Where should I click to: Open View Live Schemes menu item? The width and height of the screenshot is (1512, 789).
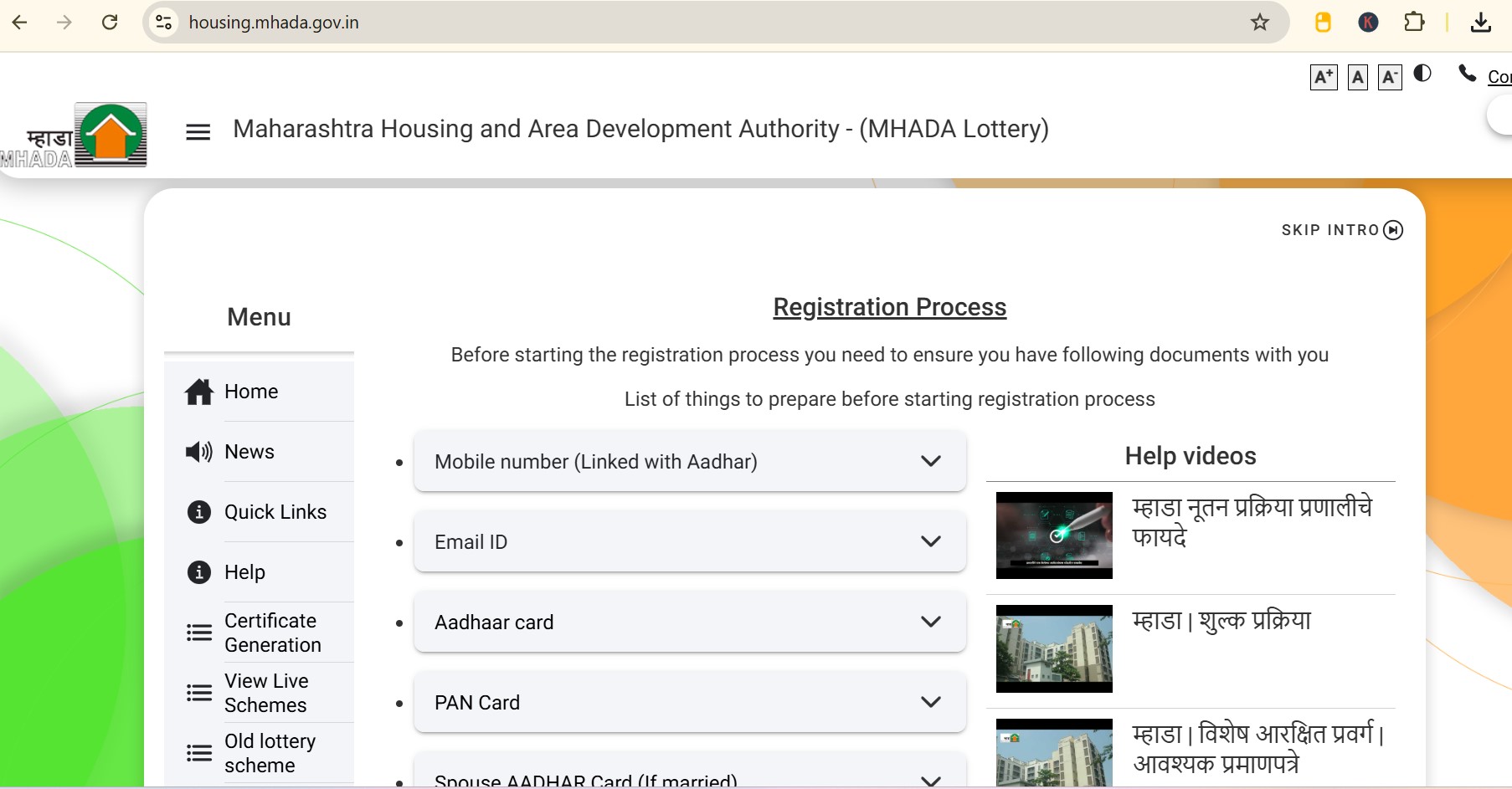pos(260,693)
